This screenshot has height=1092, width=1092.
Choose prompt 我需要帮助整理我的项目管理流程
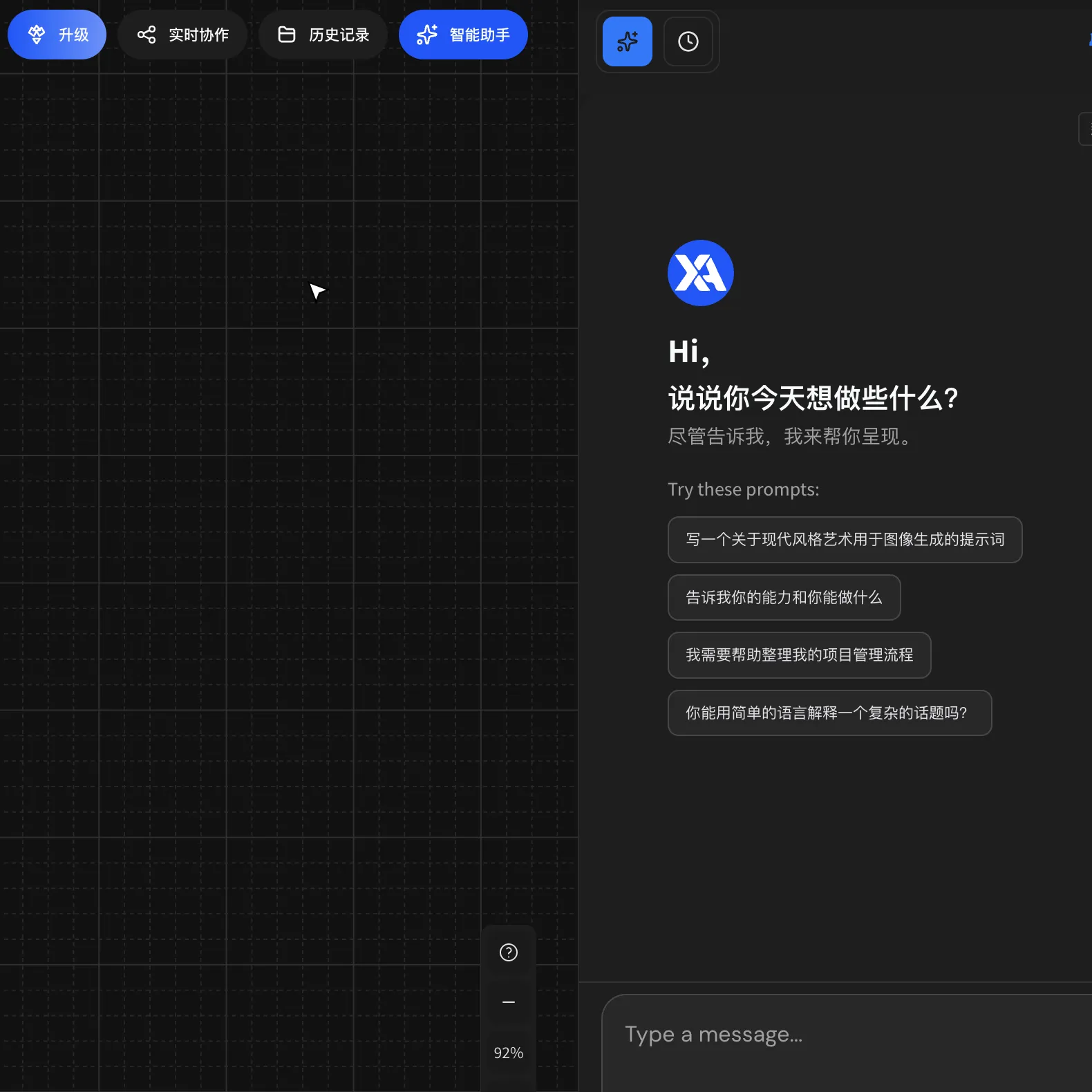click(x=799, y=655)
